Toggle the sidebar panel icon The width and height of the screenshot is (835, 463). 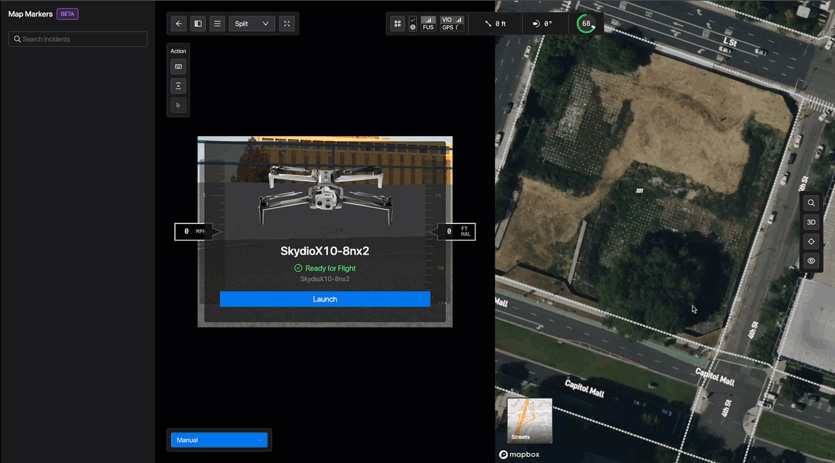(198, 23)
